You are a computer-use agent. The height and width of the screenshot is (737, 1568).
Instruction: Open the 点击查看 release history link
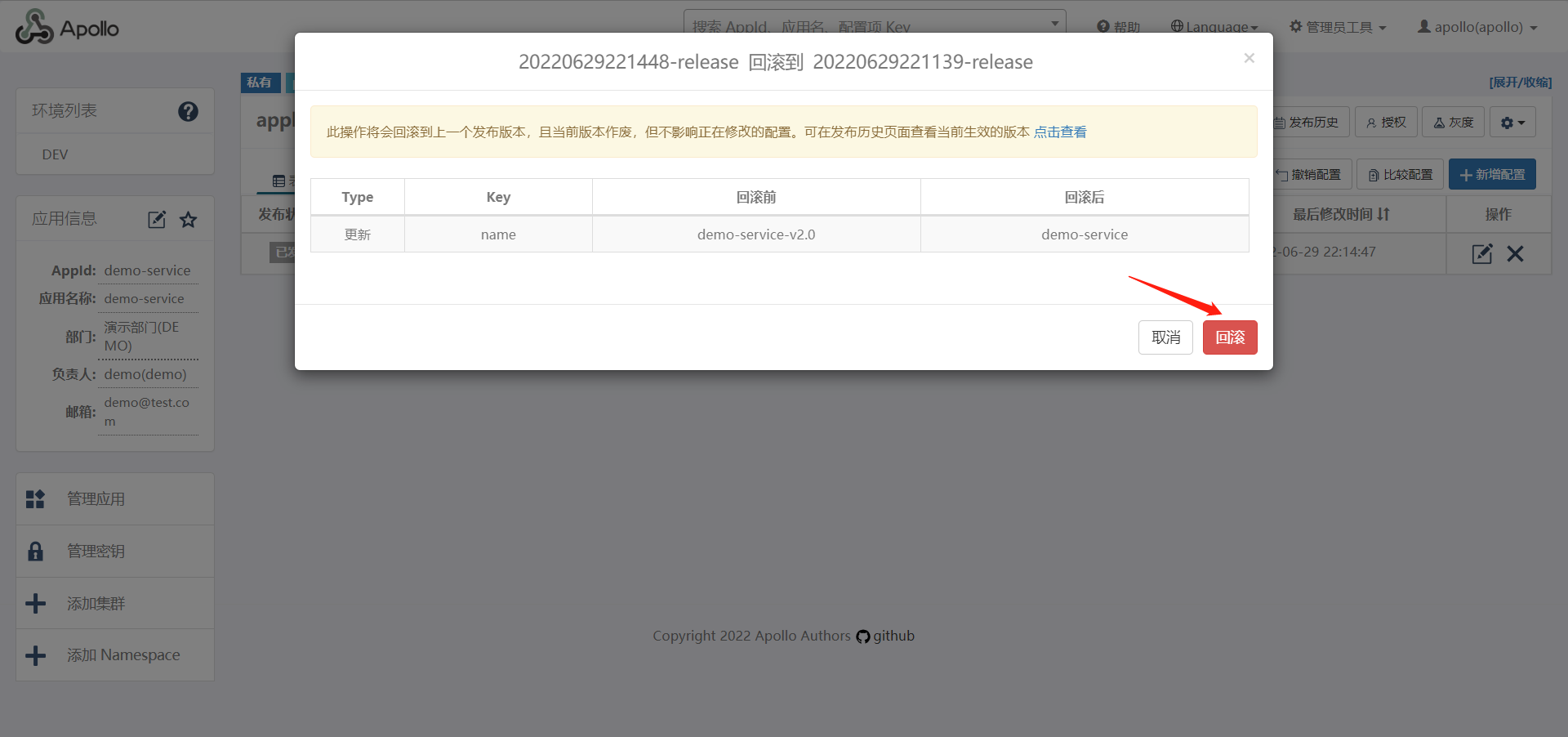[x=1060, y=132]
